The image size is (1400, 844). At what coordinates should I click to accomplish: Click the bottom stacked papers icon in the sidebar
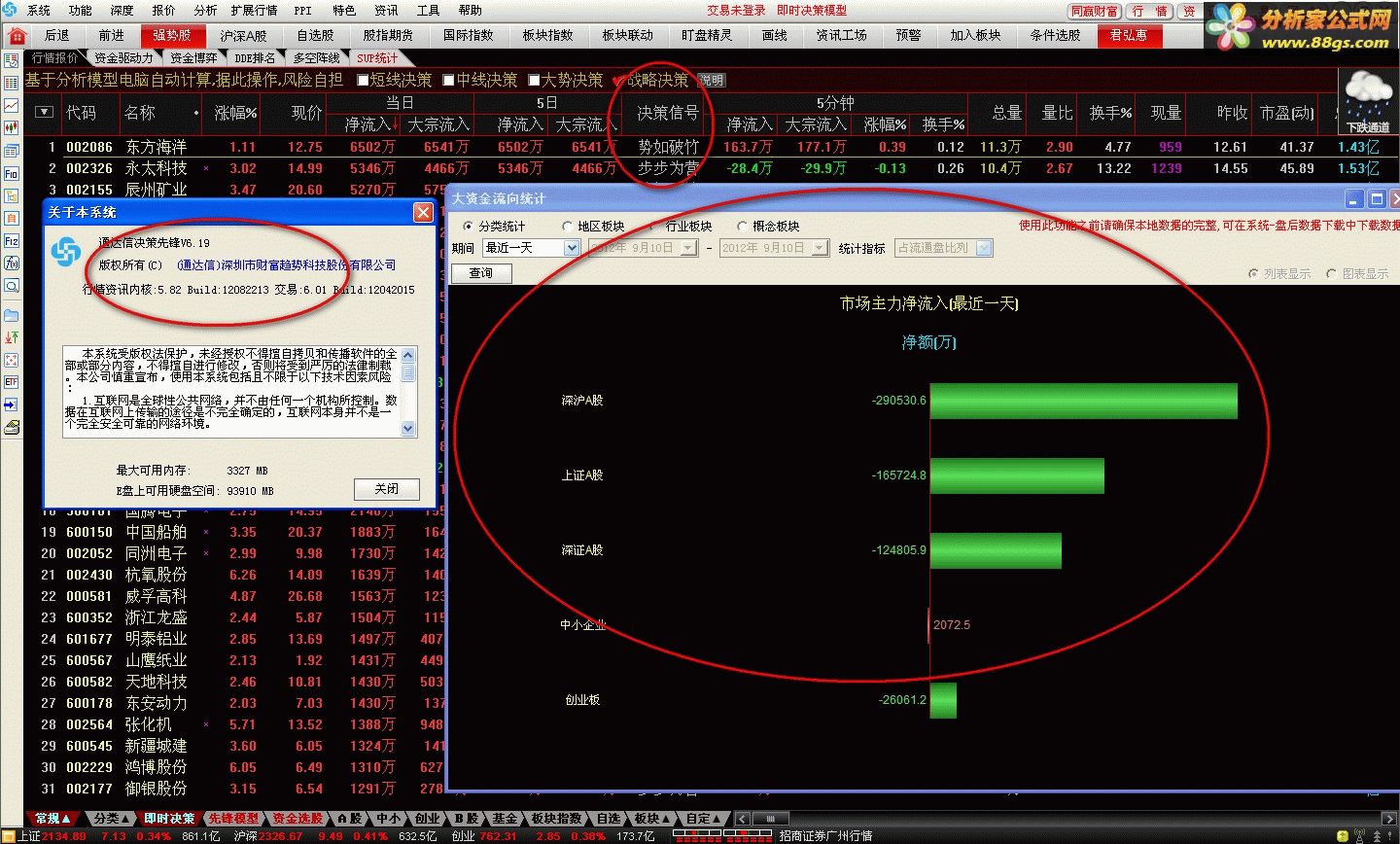[12, 427]
